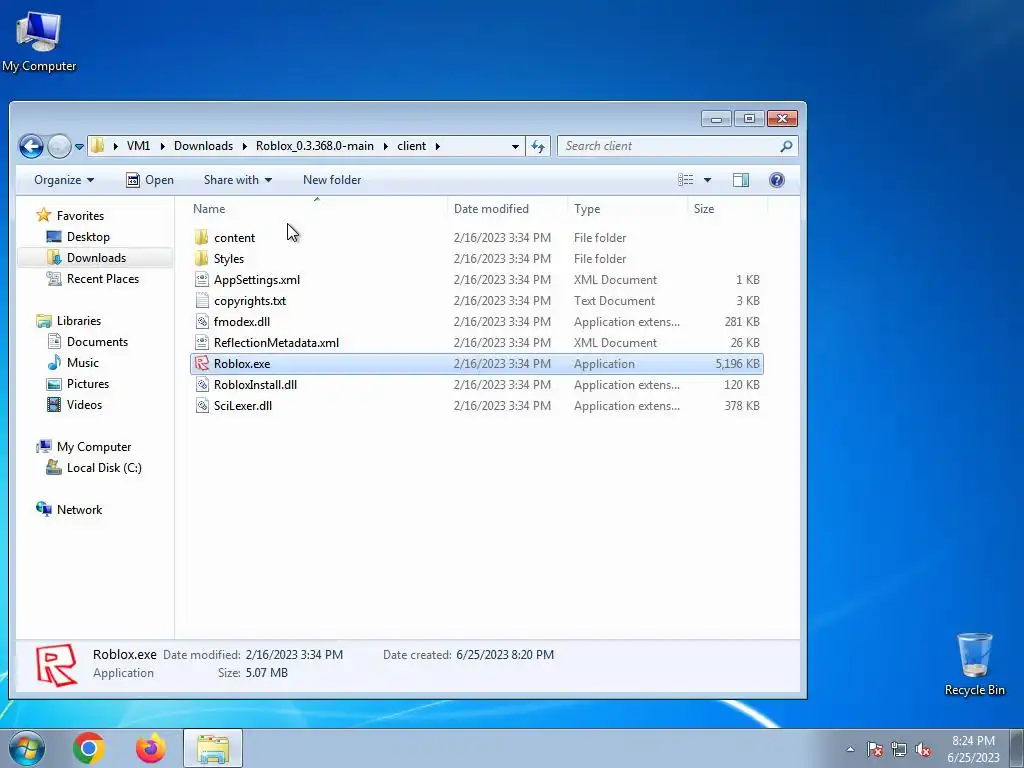Sort by the Size column header
The image size is (1024, 768).
[704, 209]
